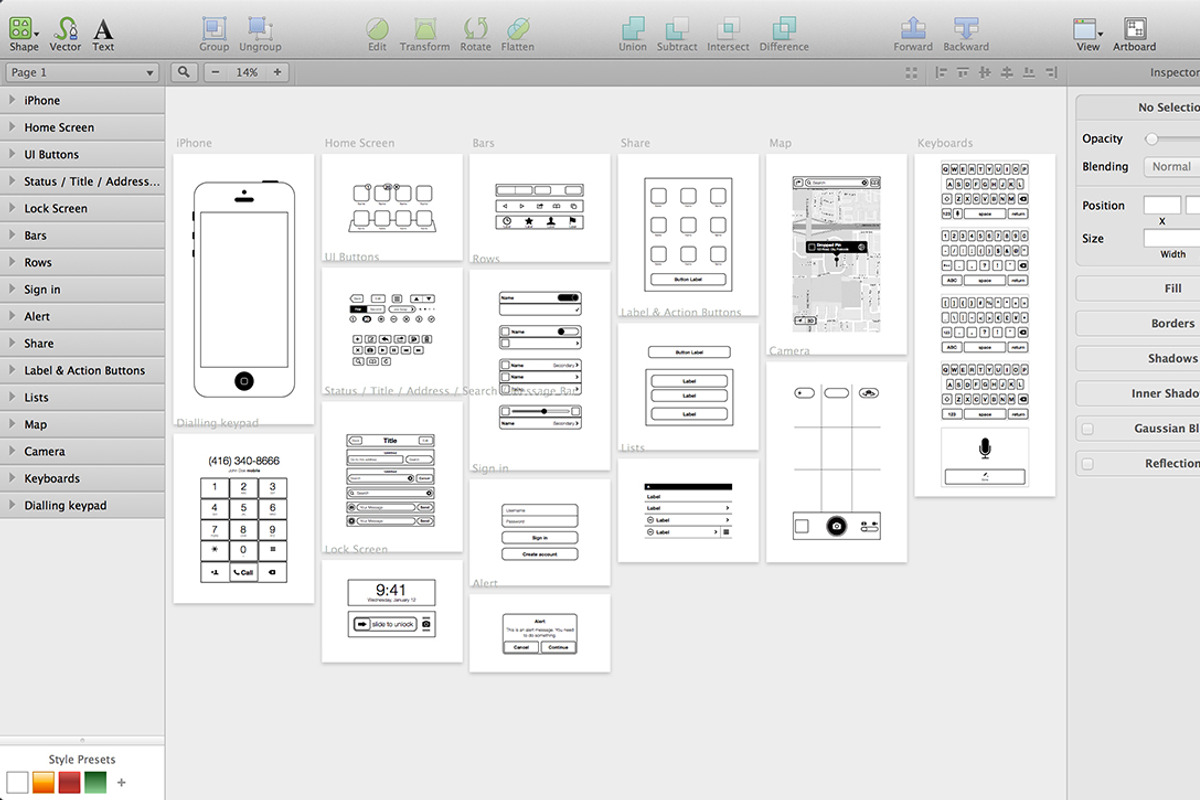Open the Inner Shadows section
The width and height of the screenshot is (1200, 800).
coord(1138,394)
